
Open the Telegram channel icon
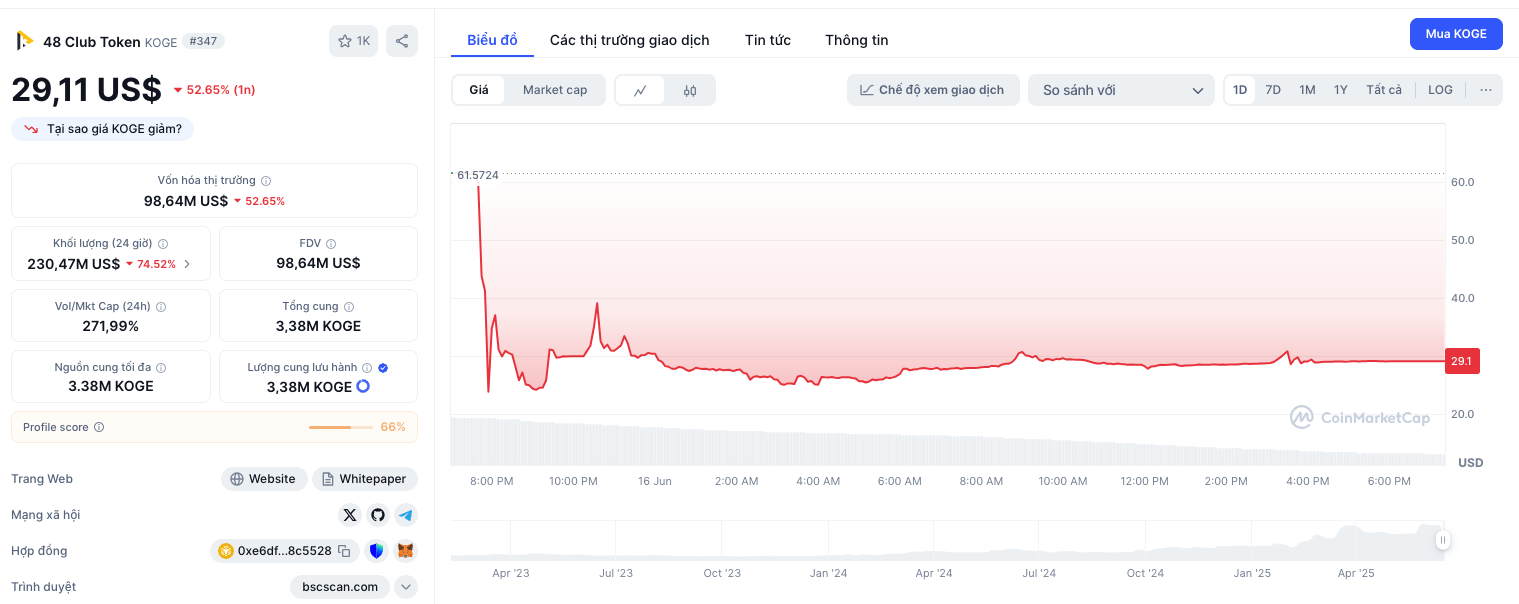coord(405,515)
